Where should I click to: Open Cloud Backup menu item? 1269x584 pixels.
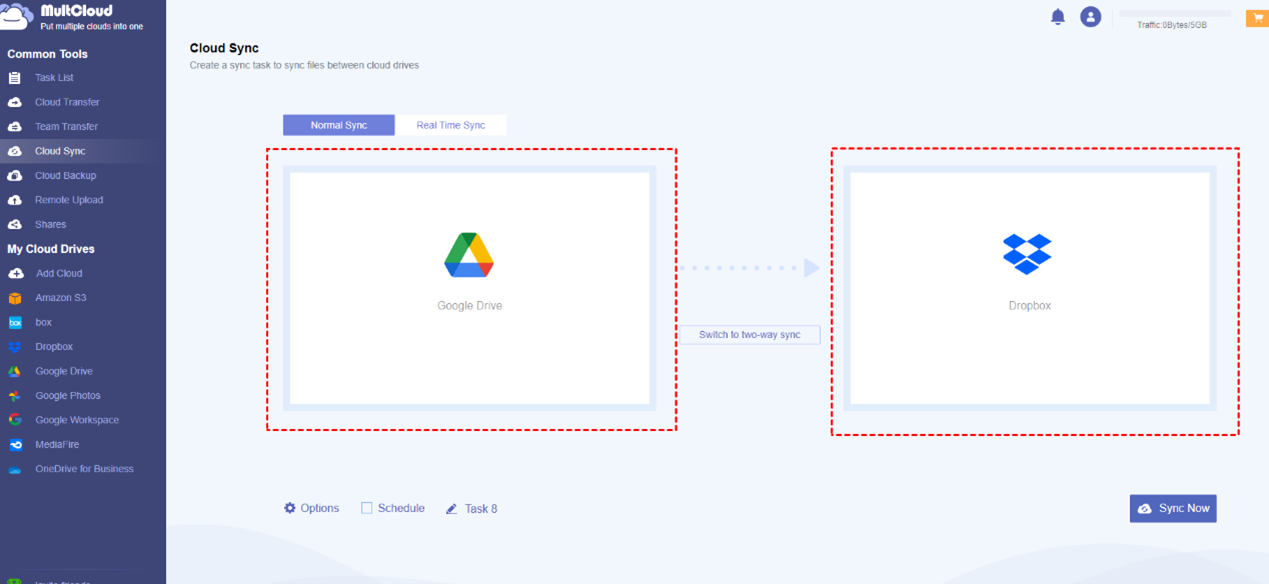[x=65, y=176]
